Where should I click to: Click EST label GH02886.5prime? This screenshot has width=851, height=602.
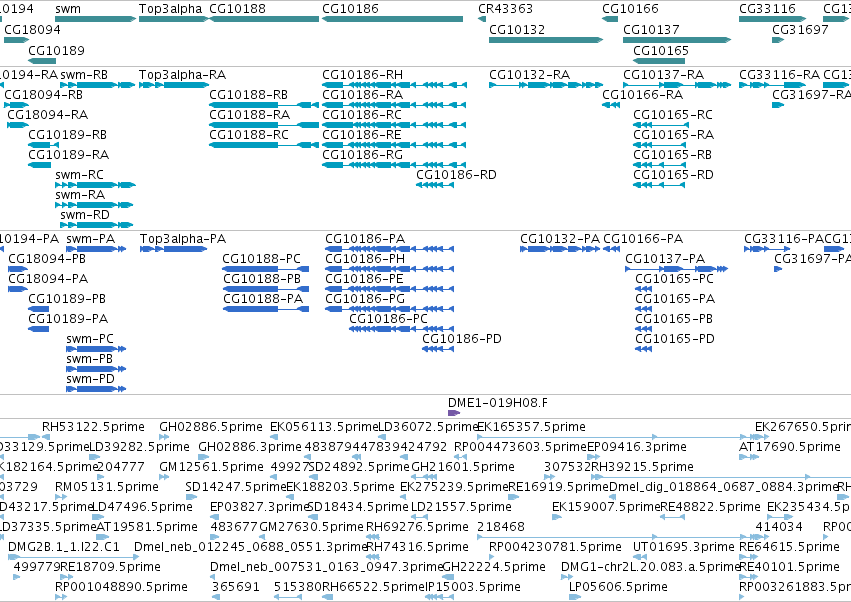pos(210,427)
